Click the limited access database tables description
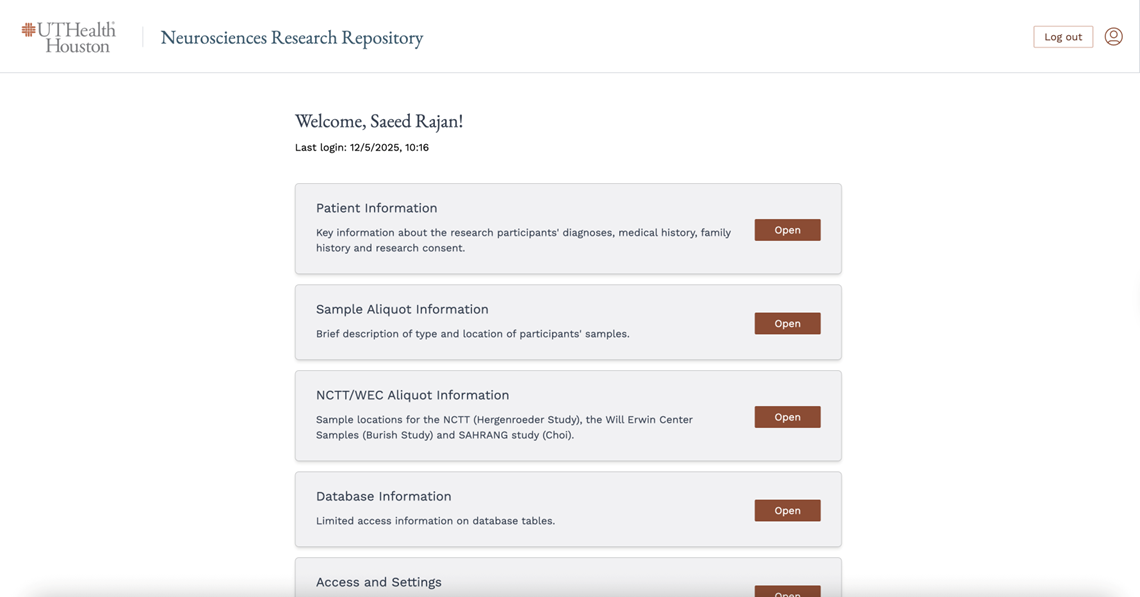1140x597 pixels. pos(435,521)
